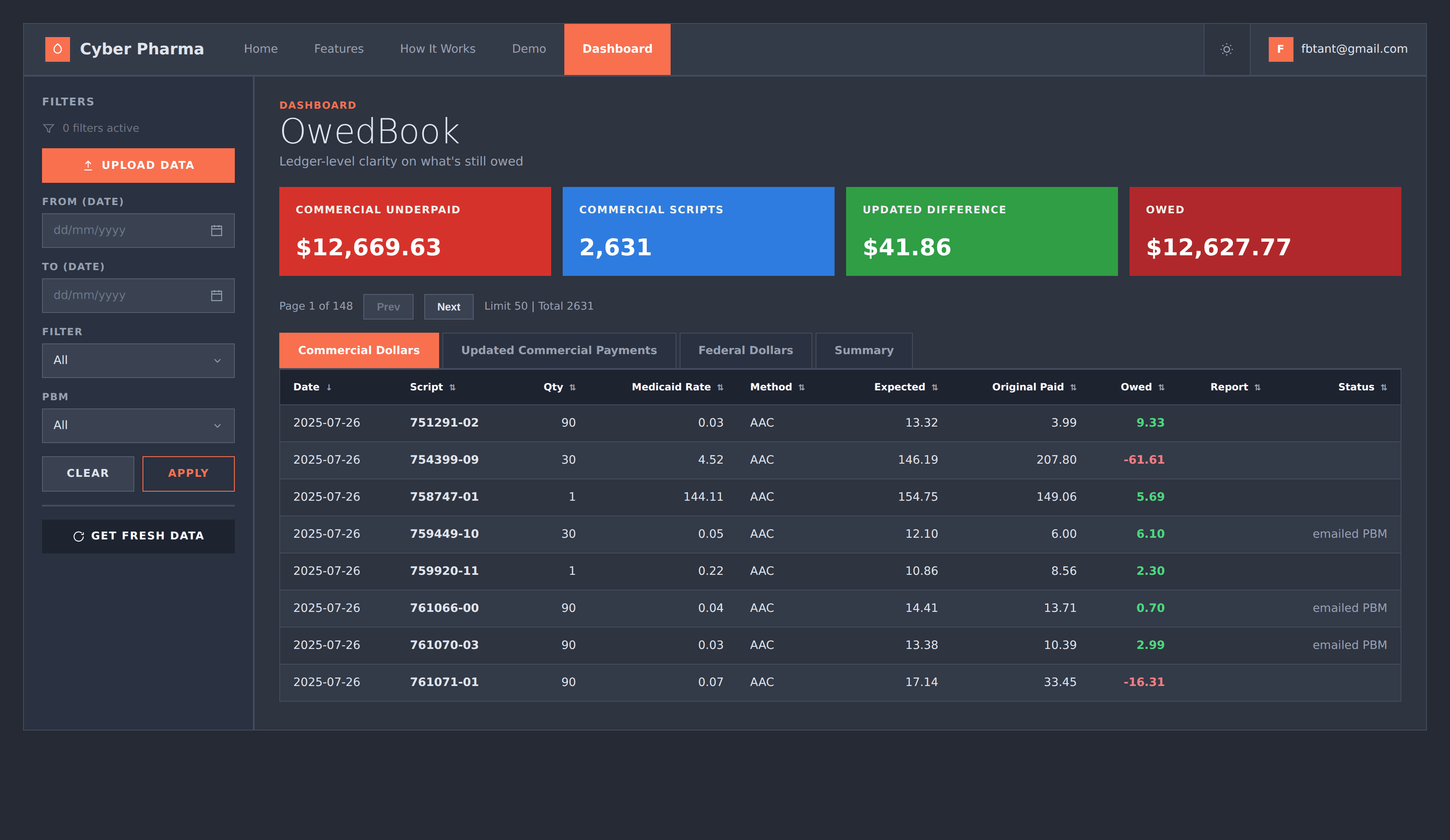The height and width of the screenshot is (840, 1450).
Task: Click the user avatar F icon
Action: [1281, 49]
